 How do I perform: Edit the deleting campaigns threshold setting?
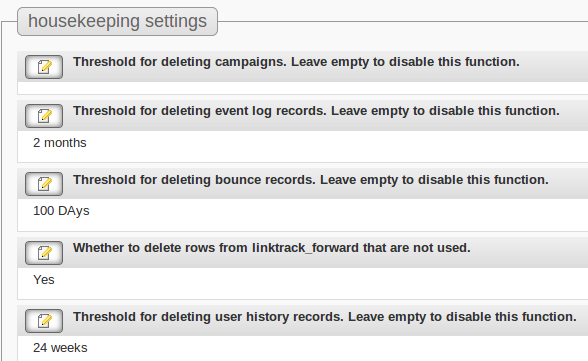tap(44, 67)
